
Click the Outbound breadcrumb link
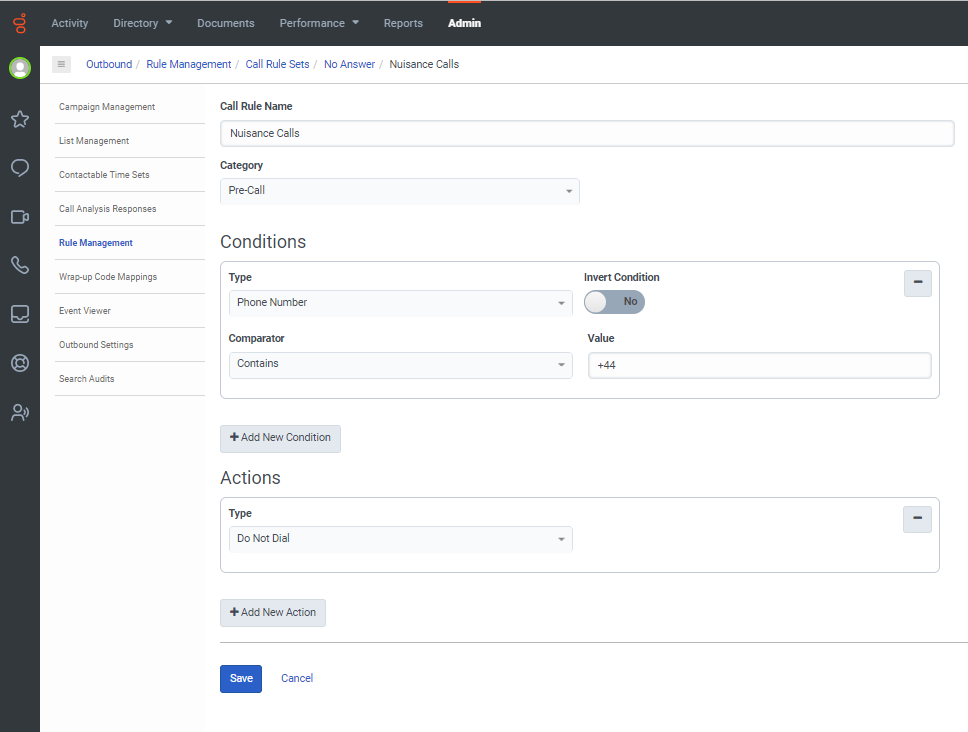[109, 64]
